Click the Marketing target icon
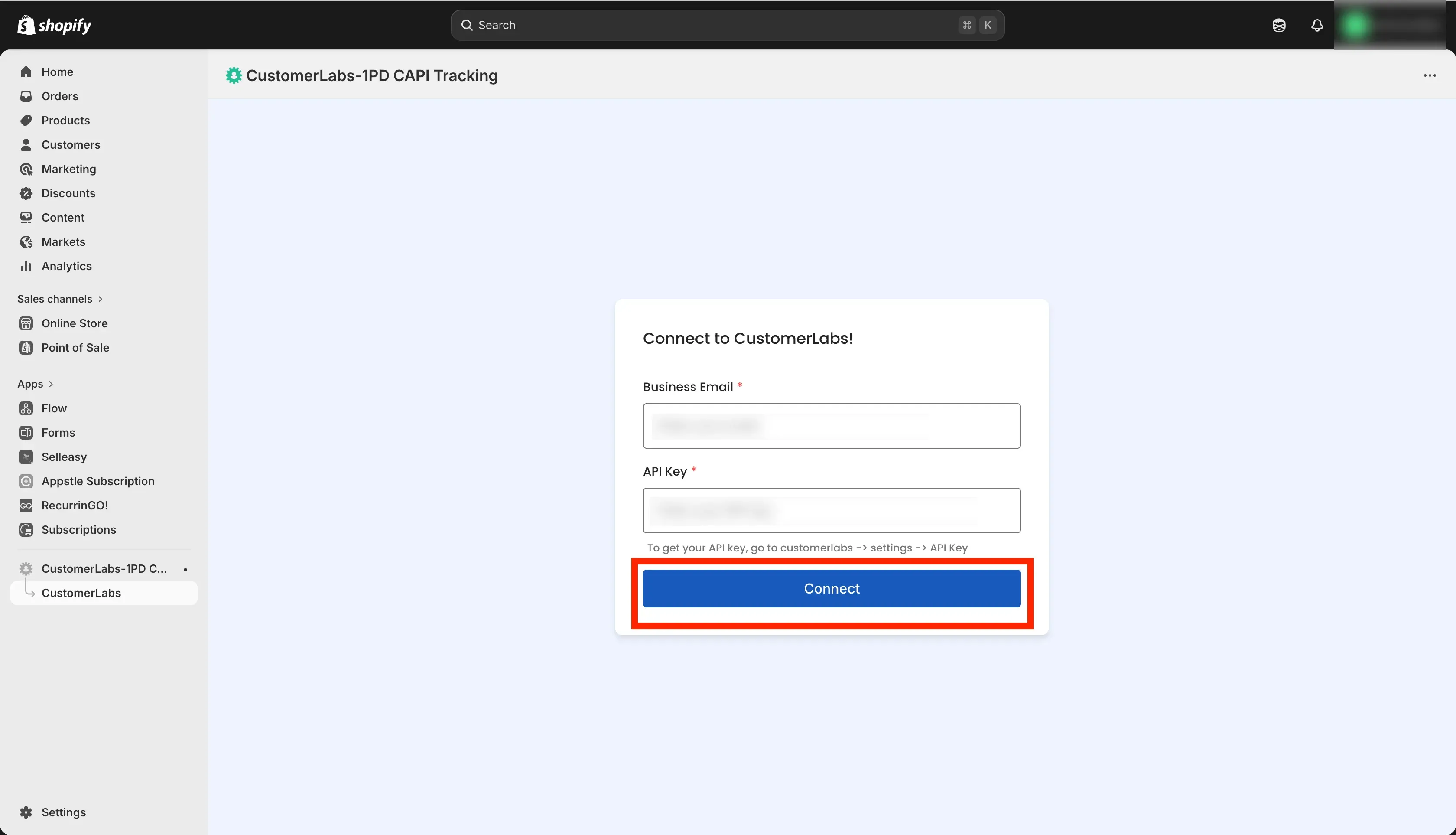Image resolution: width=1456 pixels, height=835 pixels. pyautogui.click(x=26, y=169)
